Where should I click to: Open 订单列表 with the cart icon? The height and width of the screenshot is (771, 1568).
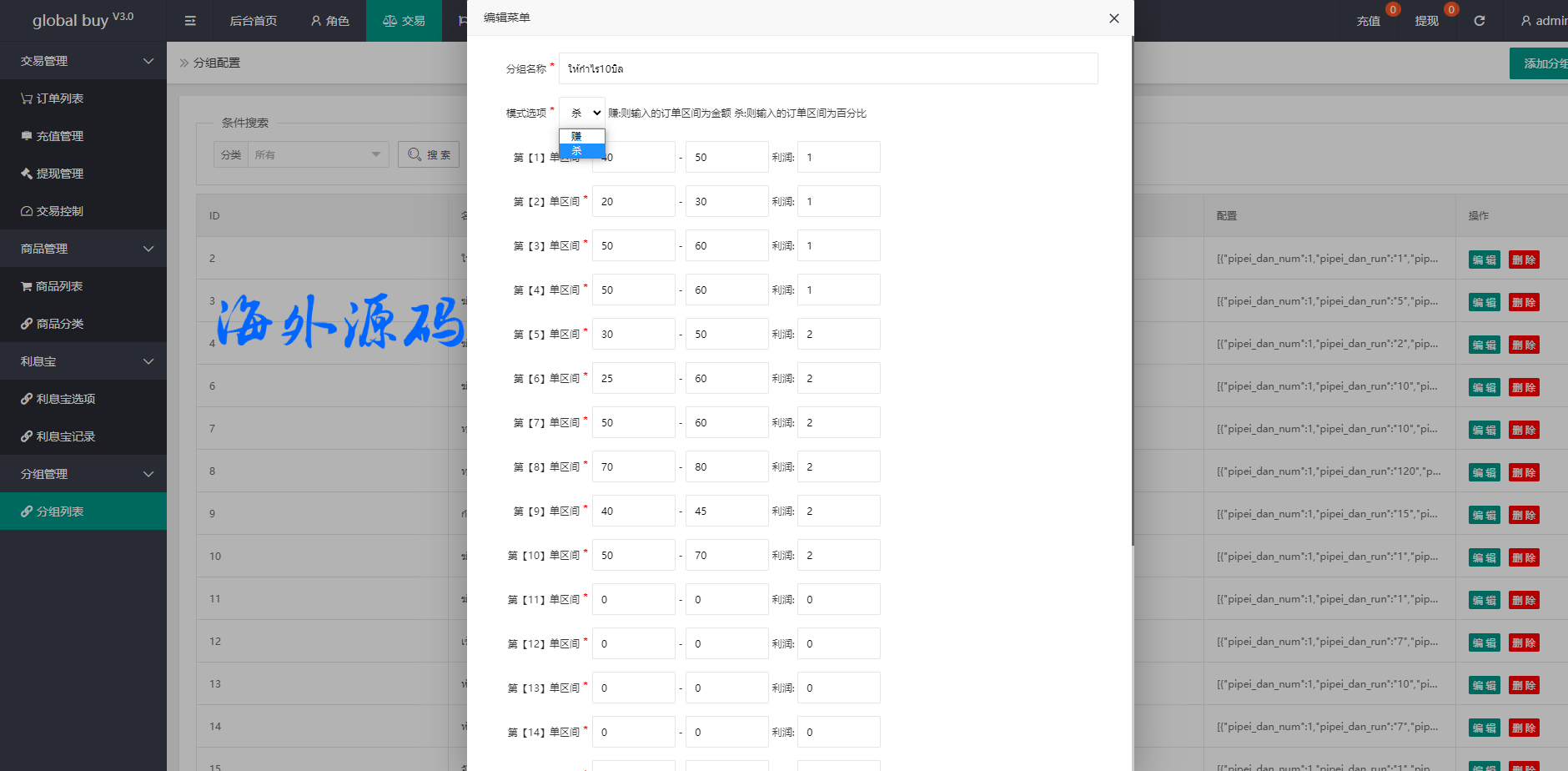tap(52, 98)
